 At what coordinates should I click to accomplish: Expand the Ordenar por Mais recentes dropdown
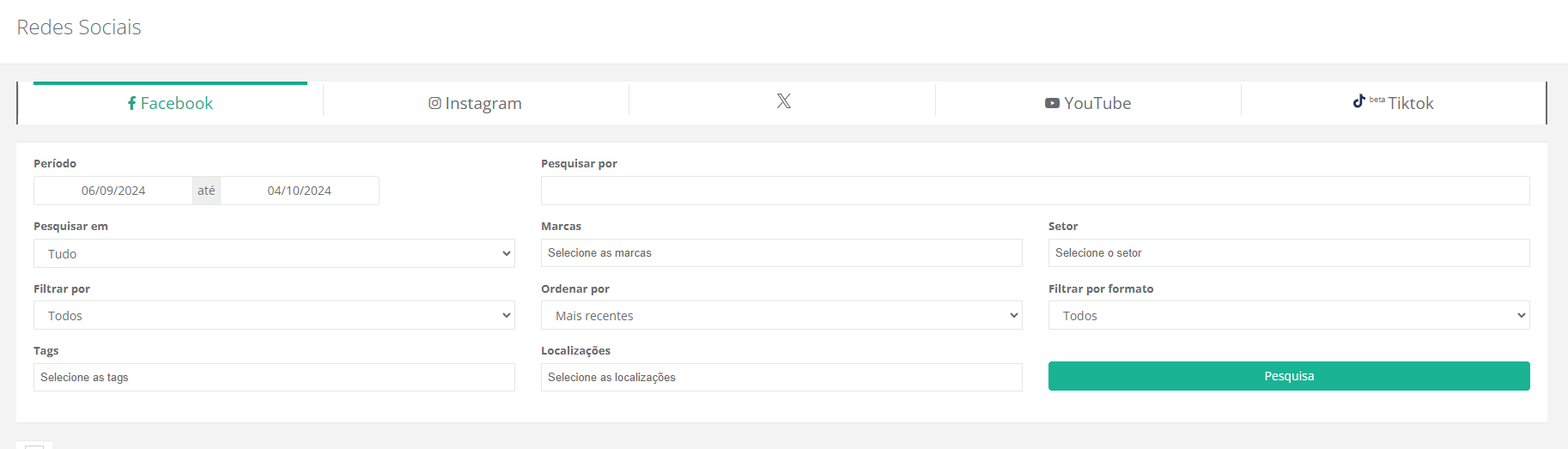click(781, 315)
